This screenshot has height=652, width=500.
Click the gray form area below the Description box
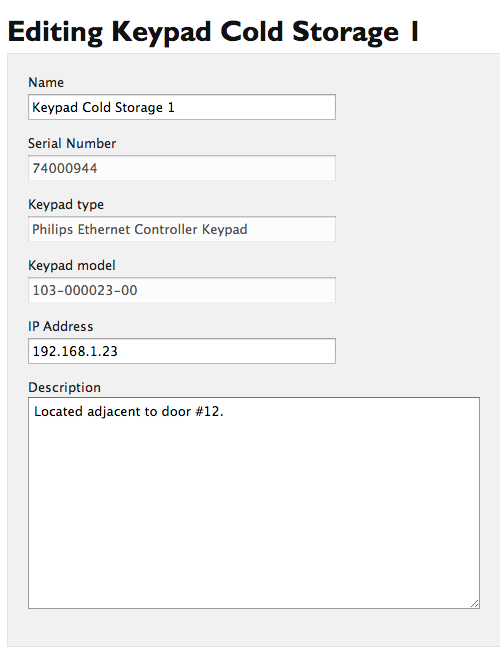(x=254, y=628)
